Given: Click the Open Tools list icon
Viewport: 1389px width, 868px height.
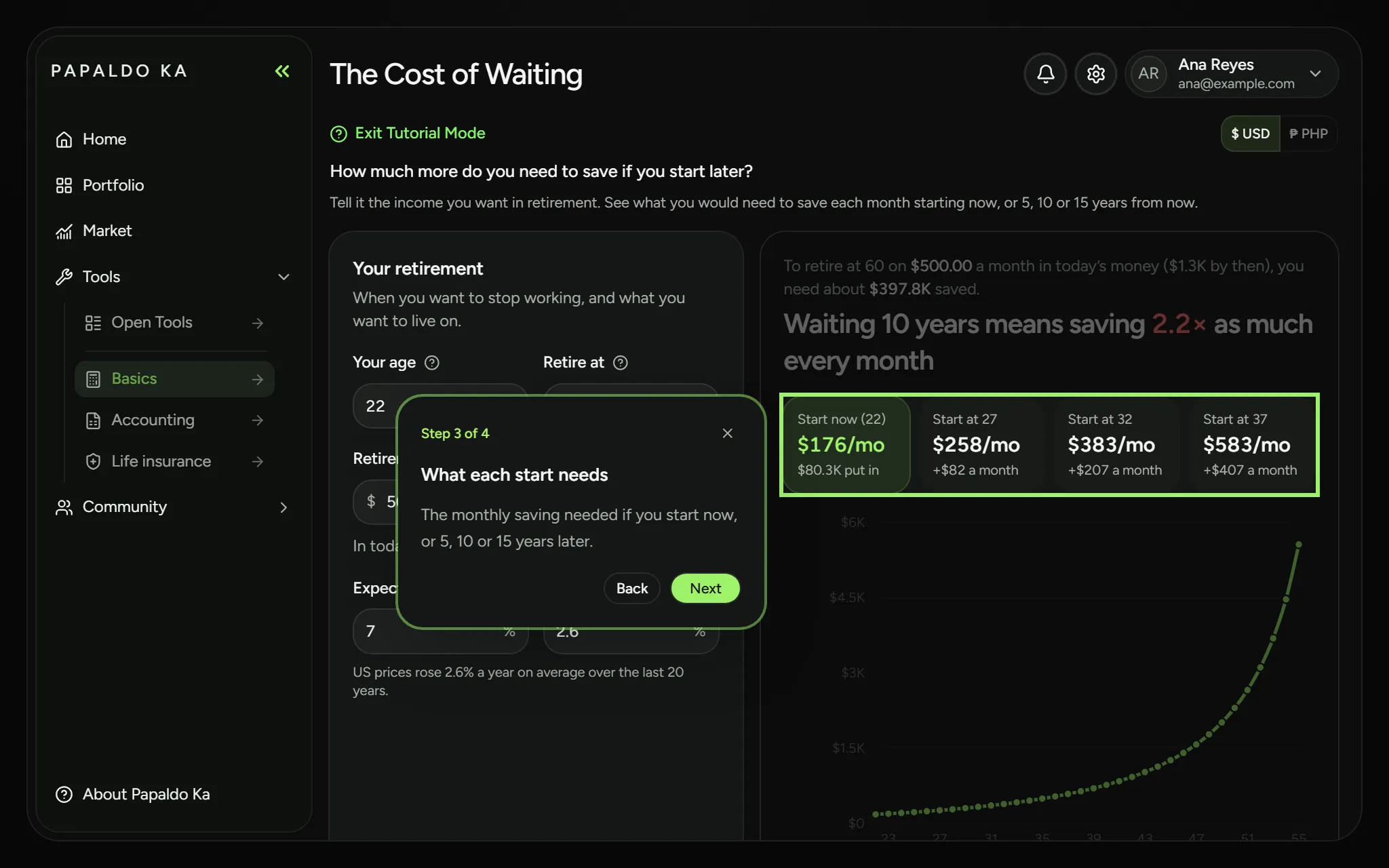Looking at the screenshot, I should (93, 323).
